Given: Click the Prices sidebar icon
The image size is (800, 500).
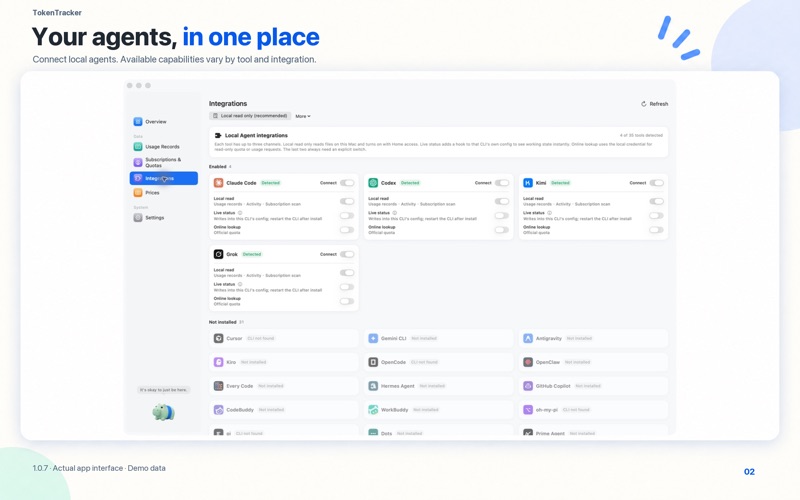Looking at the screenshot, I should [x=138, y=192].
